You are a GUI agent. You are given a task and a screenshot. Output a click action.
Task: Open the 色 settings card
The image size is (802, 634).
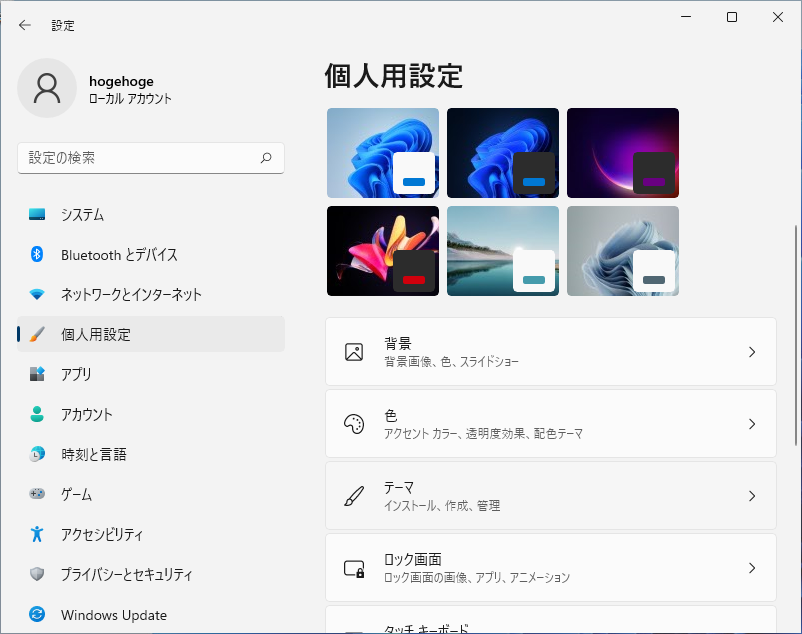pyautogui.click(x=551, y=424)
